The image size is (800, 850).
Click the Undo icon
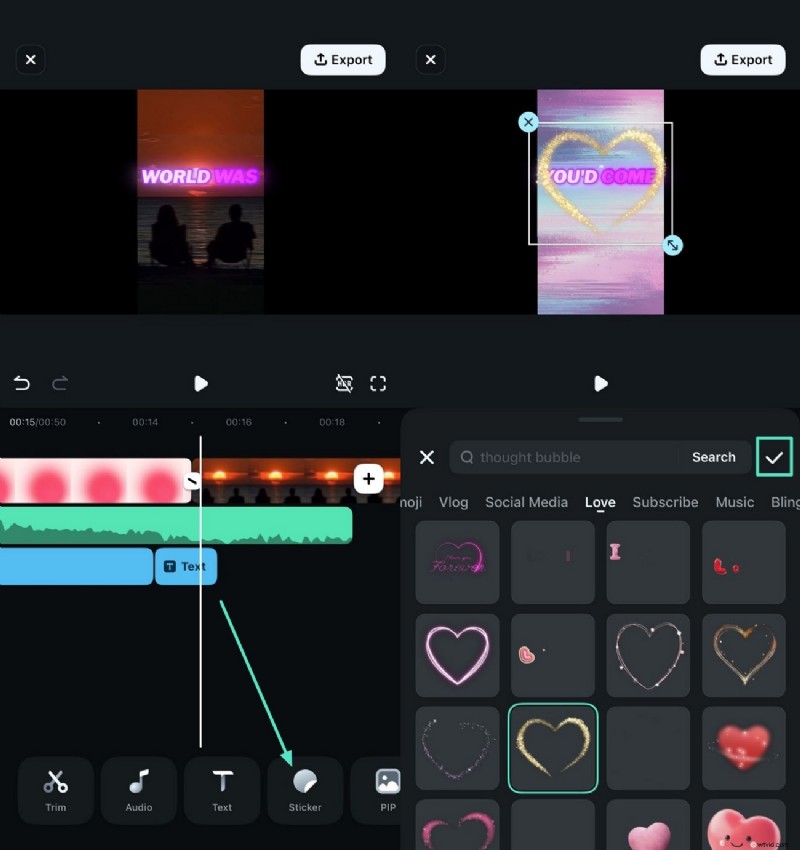coord(22,383)
